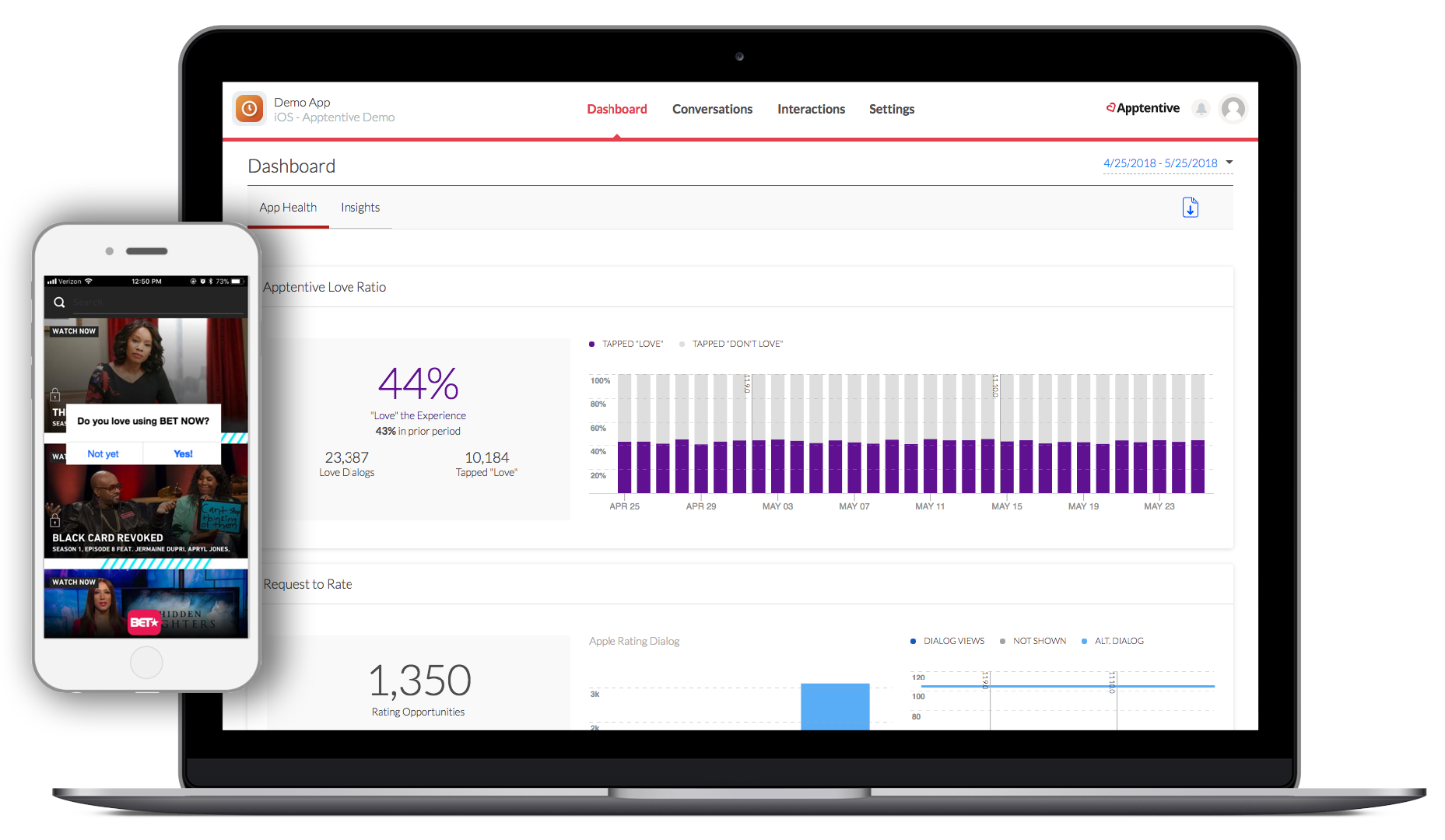Open the Interactions nav tab
Viewport: 1445px width, 840px height.
(811, 109)
